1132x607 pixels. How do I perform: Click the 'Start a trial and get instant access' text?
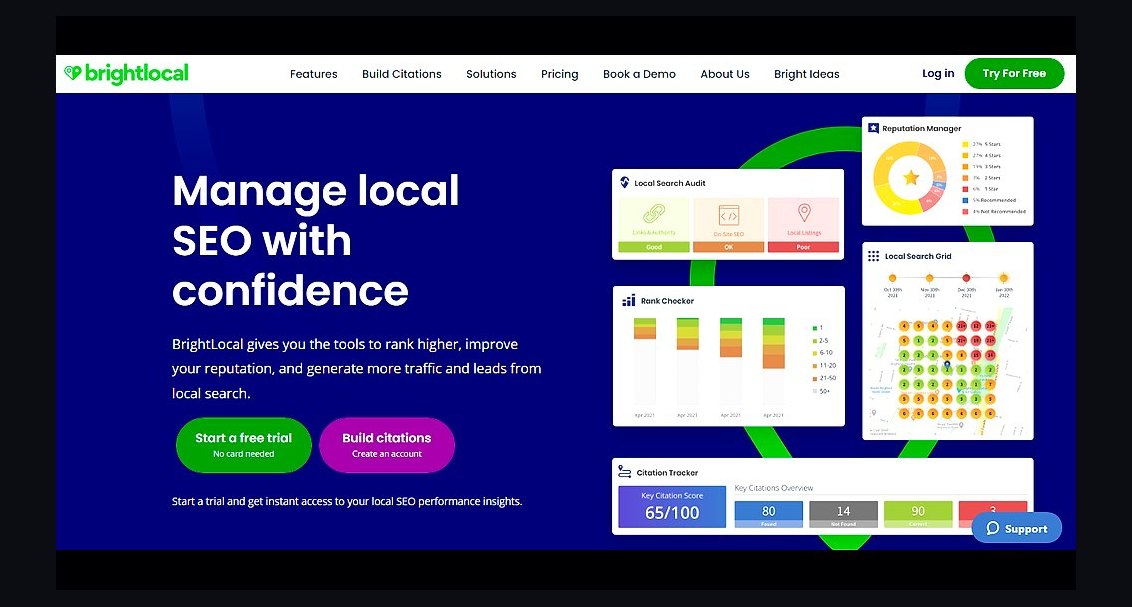pos(347,501)
